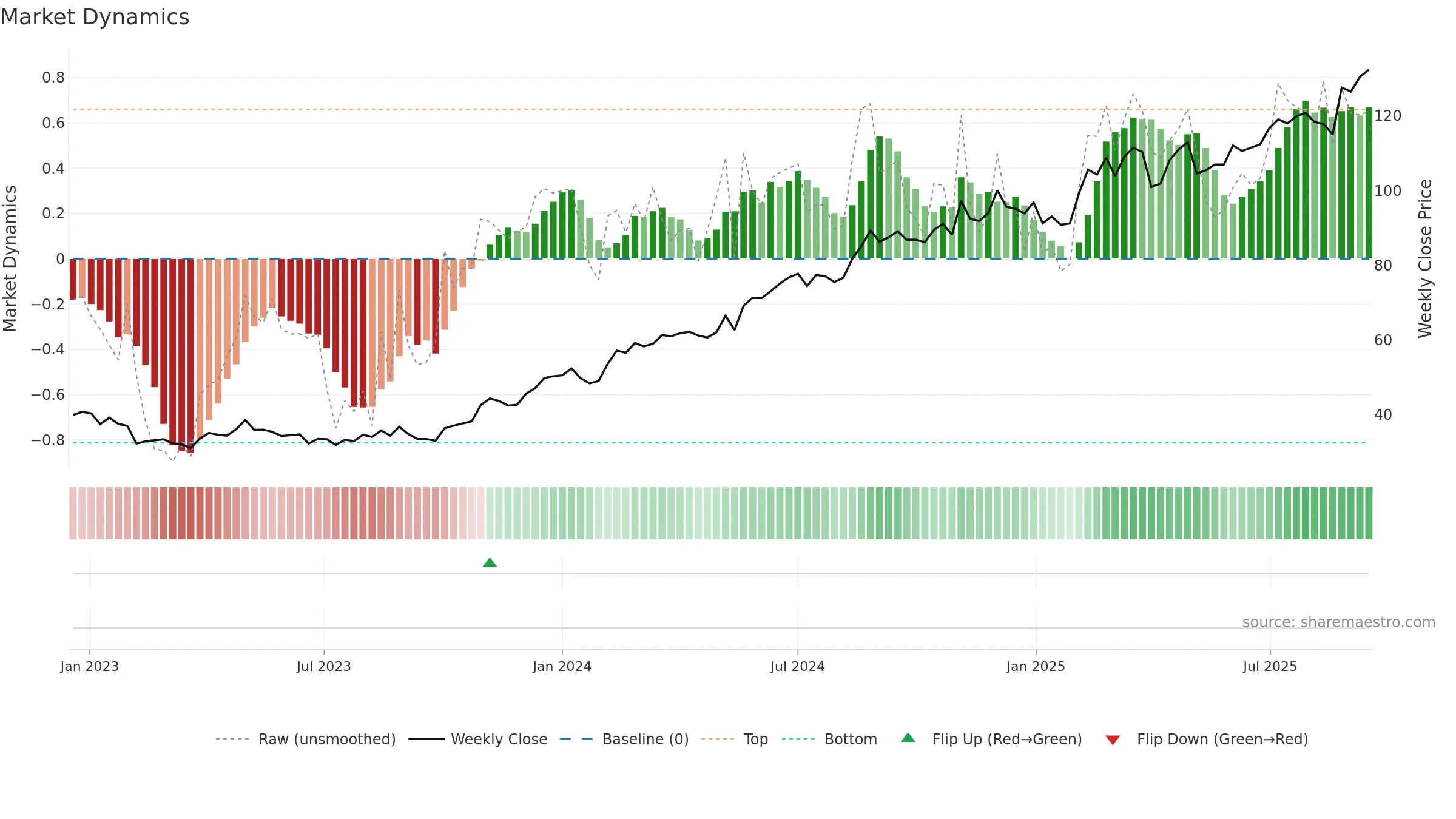Click the 120 tick on the right axis
This screenshot has height=819, width=1456.
pyautogui.click(x=1388, y=115)
